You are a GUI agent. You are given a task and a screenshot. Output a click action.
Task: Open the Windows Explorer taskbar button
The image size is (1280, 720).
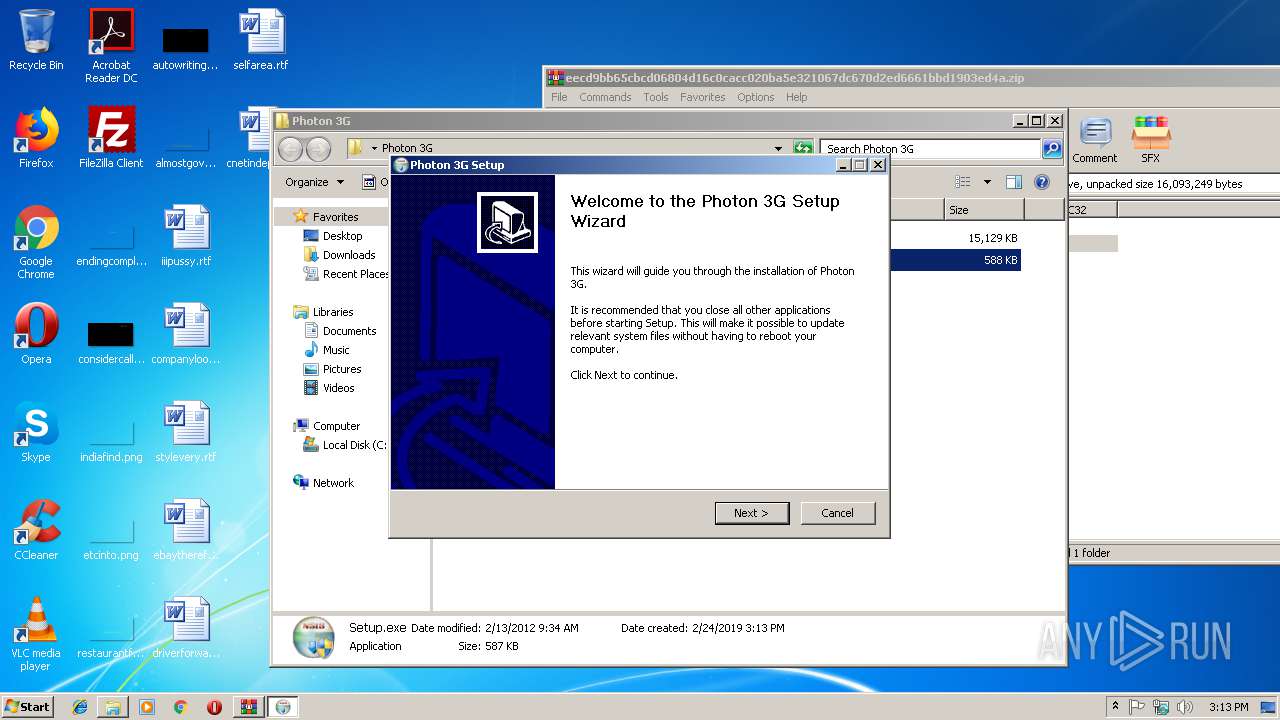click(x=113, y=707)
